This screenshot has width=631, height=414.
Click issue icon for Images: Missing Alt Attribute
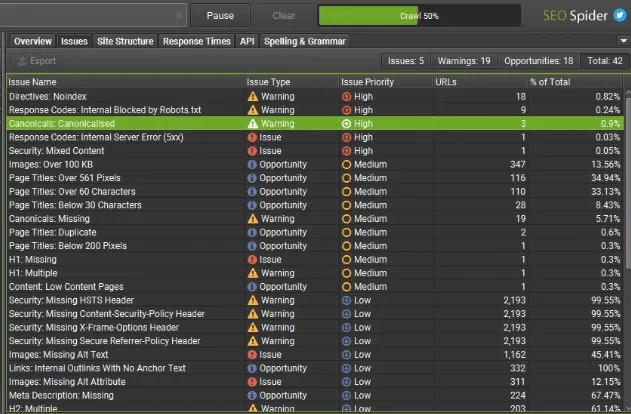coord(252,382)
